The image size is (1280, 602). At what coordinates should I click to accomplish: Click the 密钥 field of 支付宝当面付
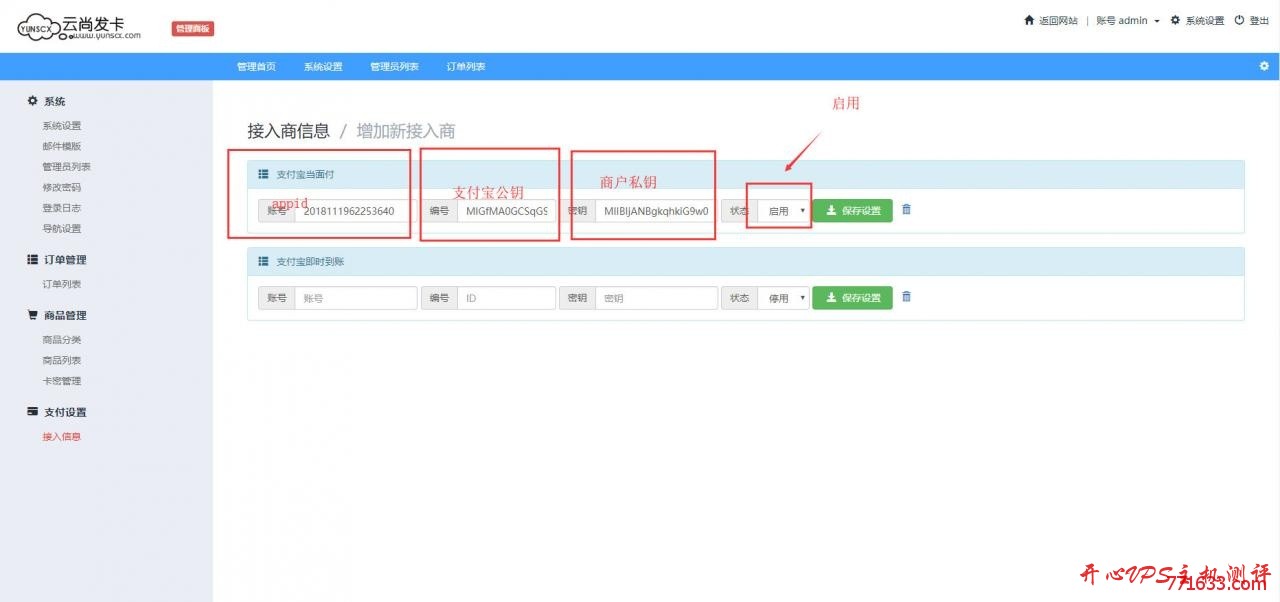(x=656, y=211)
